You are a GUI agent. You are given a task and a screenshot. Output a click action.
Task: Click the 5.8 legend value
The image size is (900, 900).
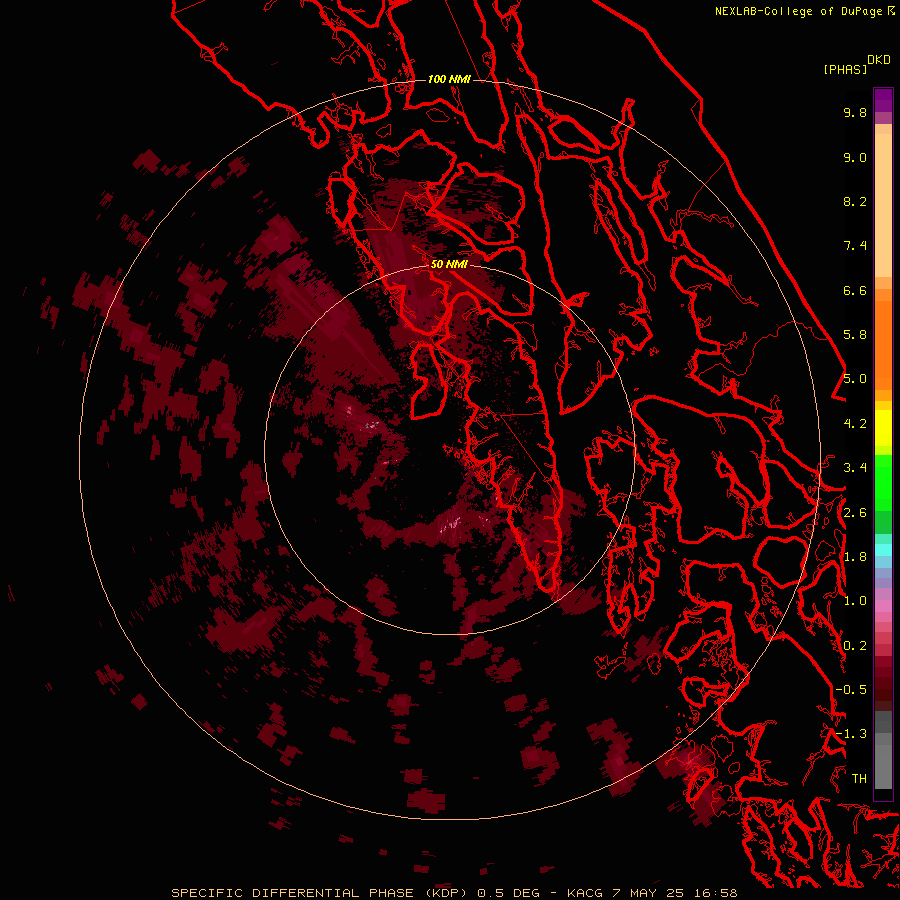click(x=855, y=335)
